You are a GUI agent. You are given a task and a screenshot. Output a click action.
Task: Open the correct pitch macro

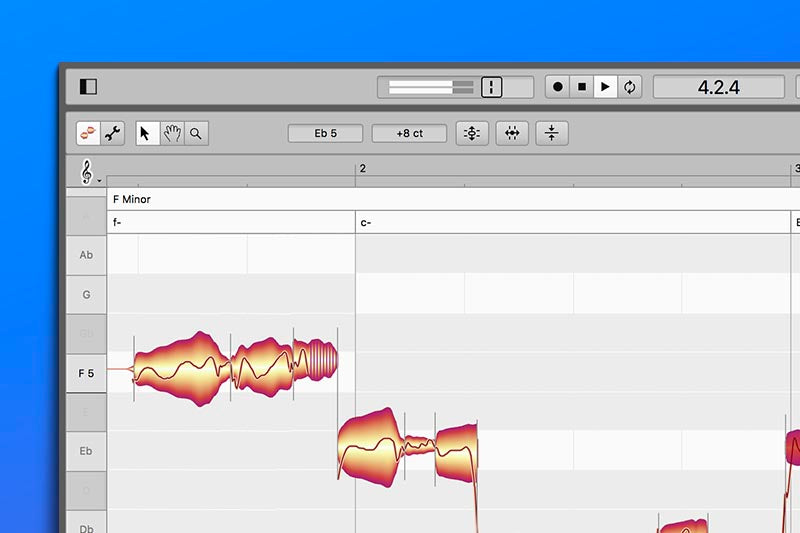[x=472, y=134]
